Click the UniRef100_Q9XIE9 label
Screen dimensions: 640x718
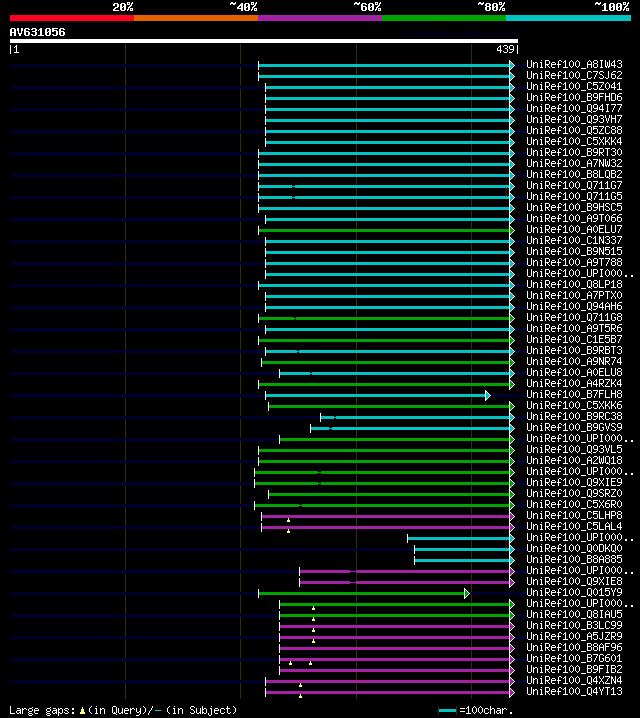(574, 482)
